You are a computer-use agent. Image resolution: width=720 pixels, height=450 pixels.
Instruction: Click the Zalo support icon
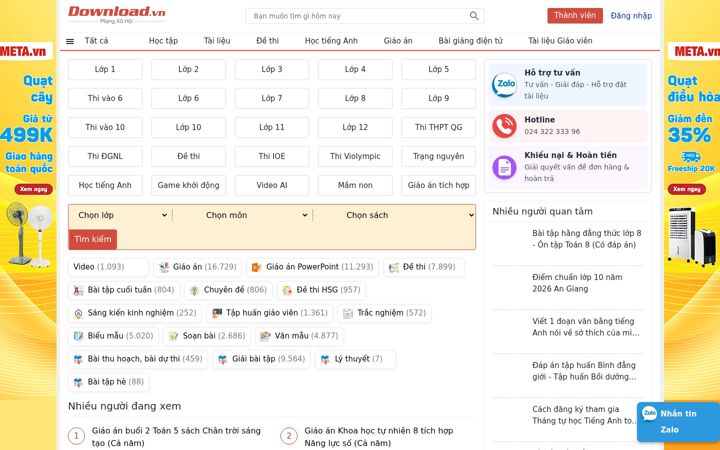coord(504,84)
